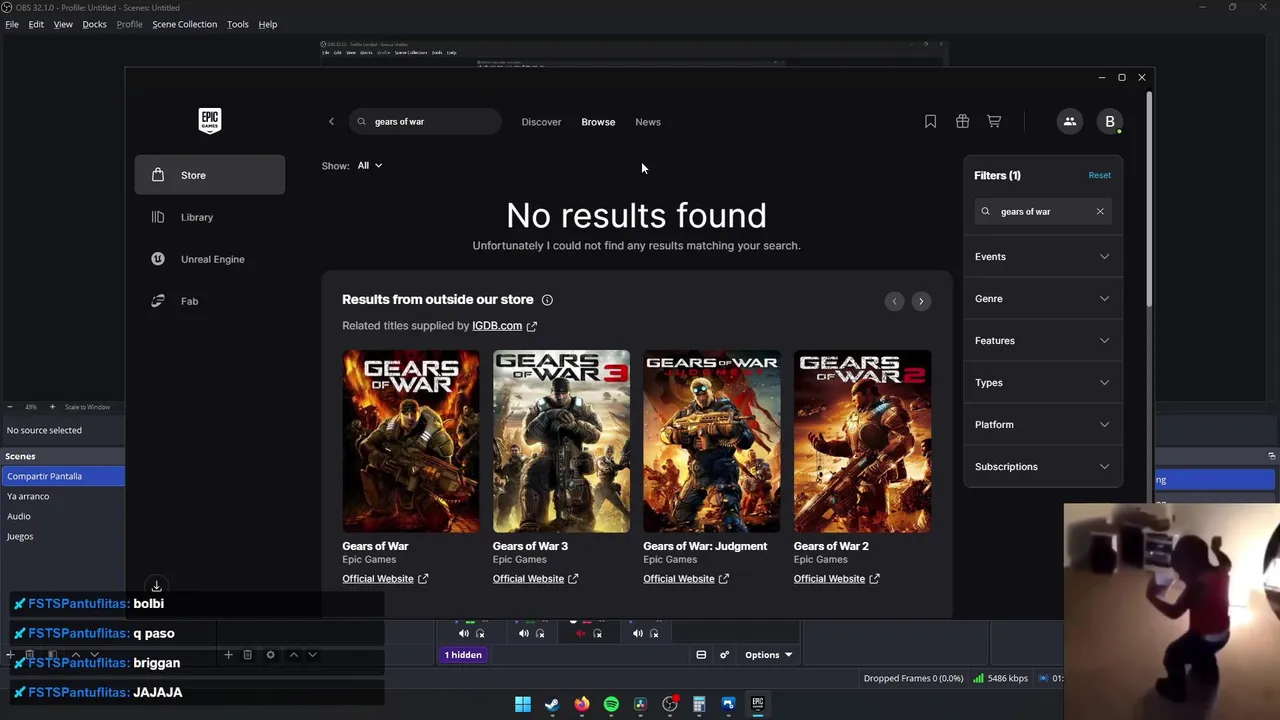Open the shopping cart icon
Viewport: 1280px width, 720px height.
coord(994,121)
